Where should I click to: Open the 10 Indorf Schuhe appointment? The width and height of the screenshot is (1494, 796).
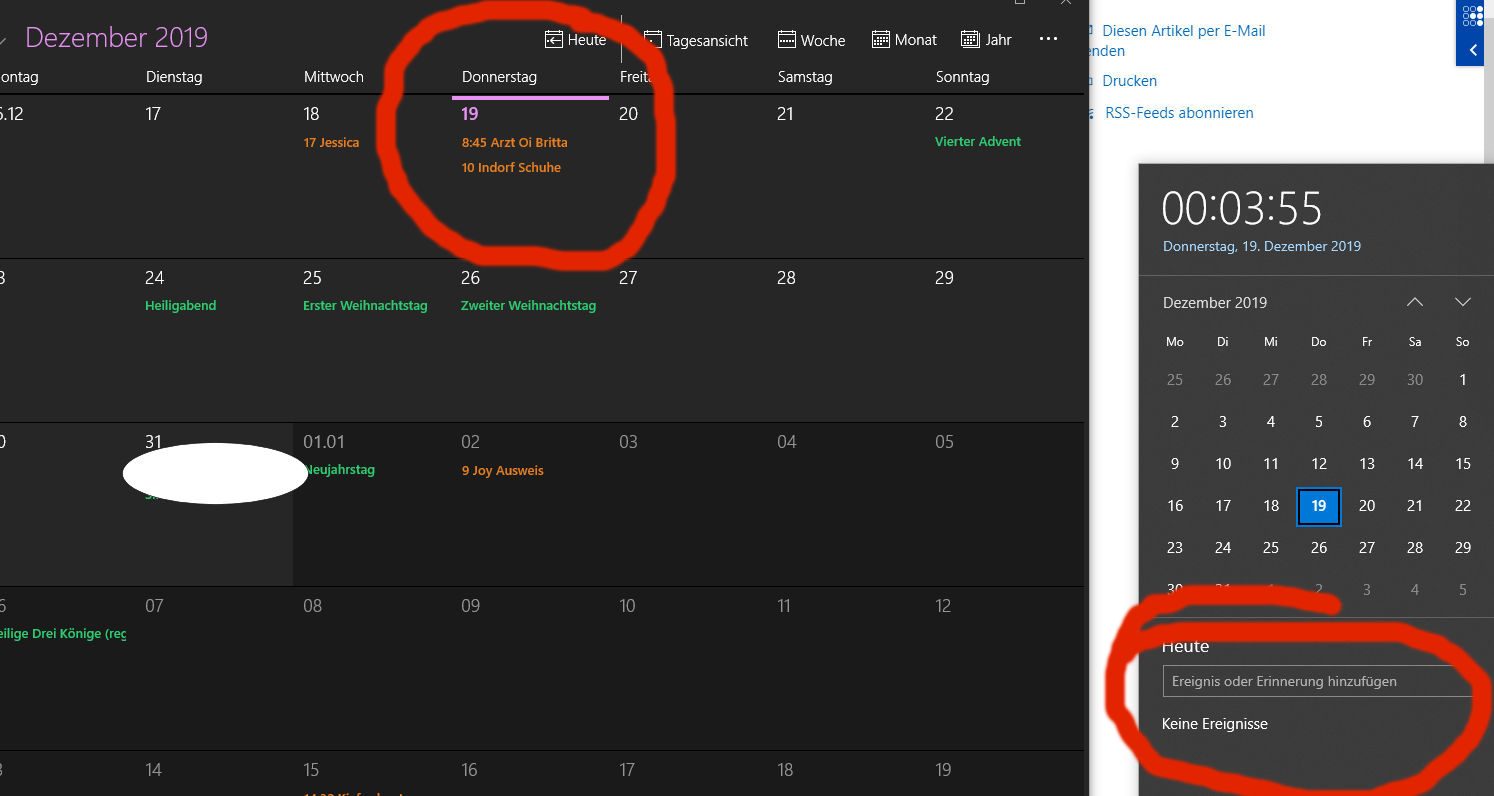pos(511,167)
